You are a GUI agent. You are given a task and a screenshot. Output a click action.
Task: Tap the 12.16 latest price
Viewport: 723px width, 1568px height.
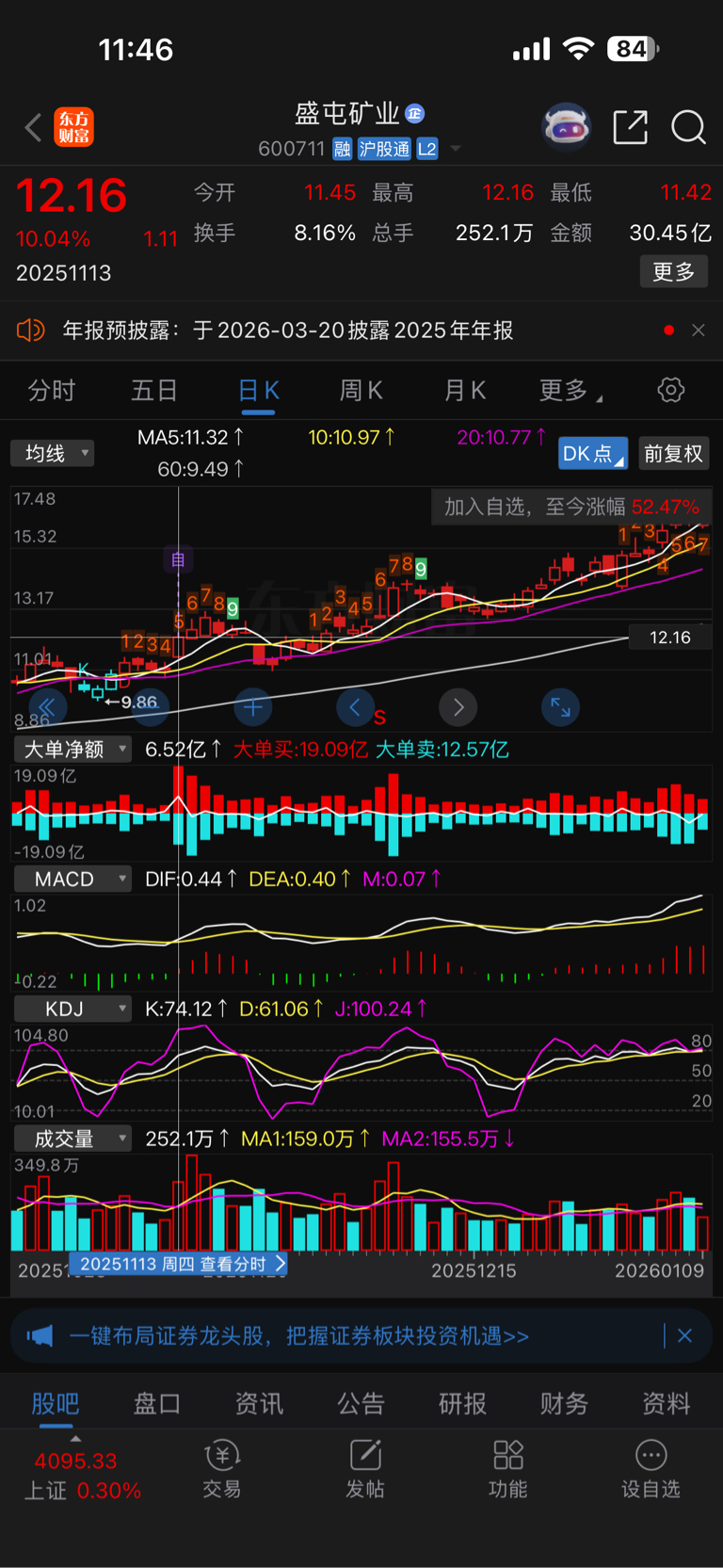click(x=72, y=196)
